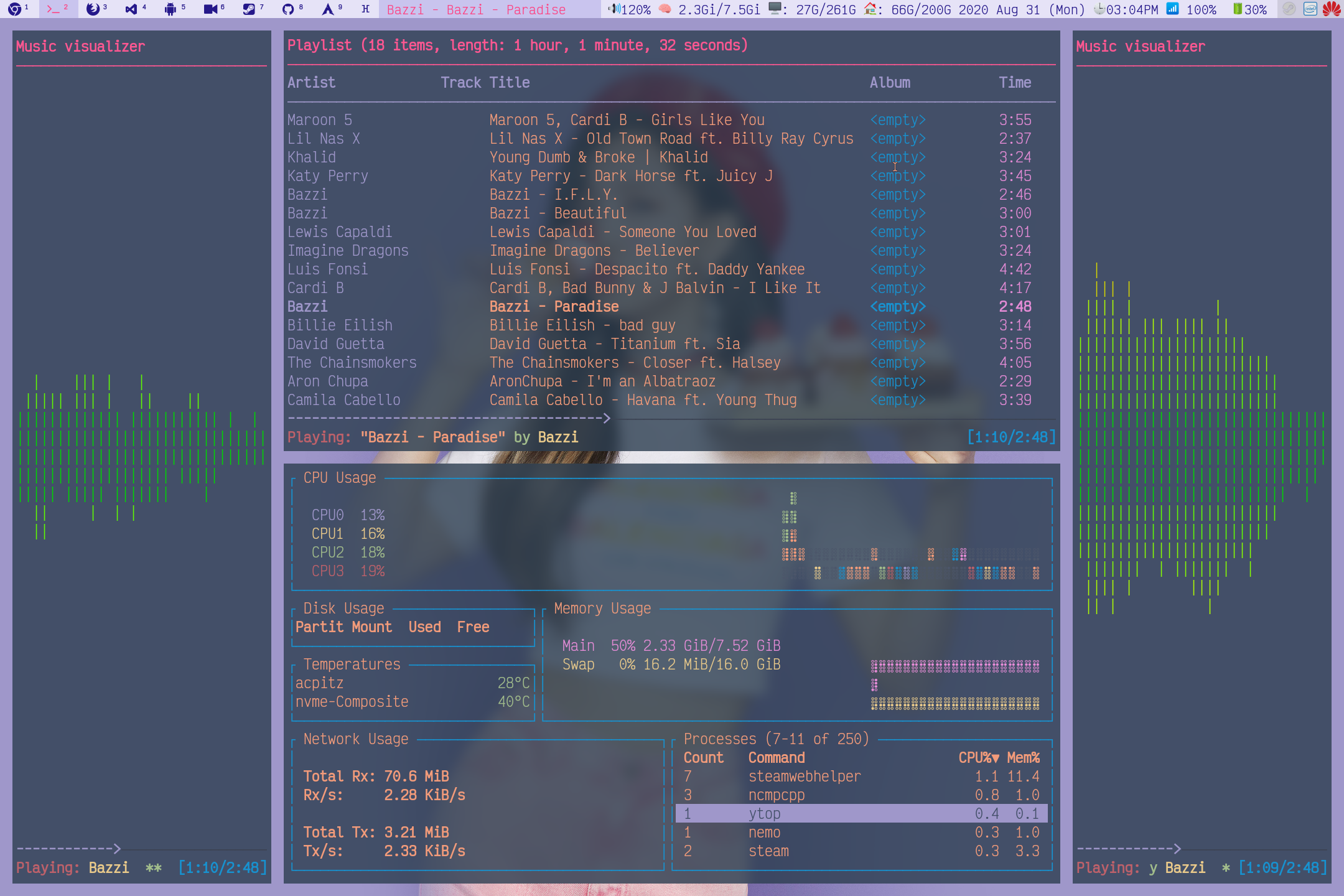Sort processes by CPU% column

pos(978,758)
